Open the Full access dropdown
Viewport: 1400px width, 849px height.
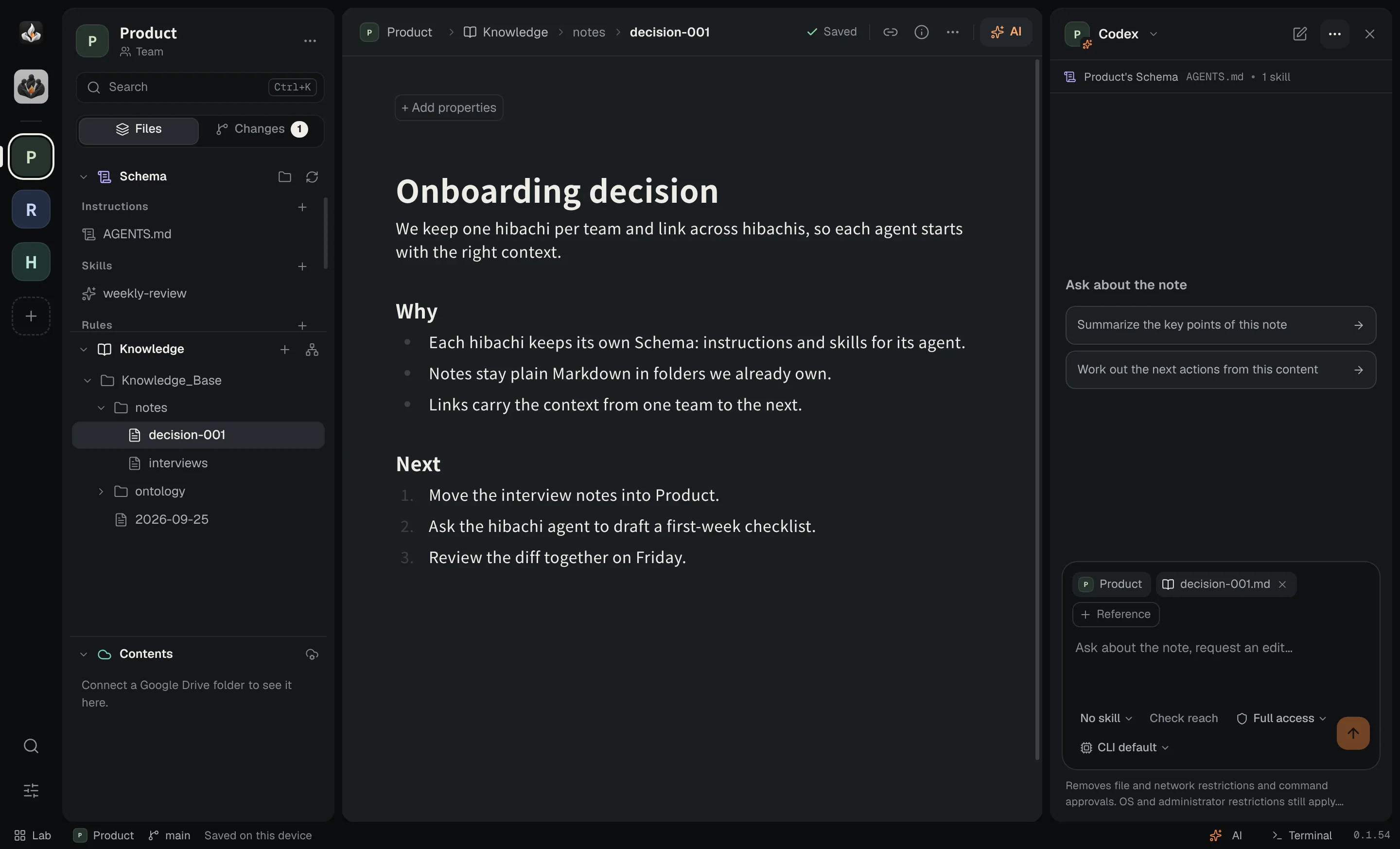1281,718
